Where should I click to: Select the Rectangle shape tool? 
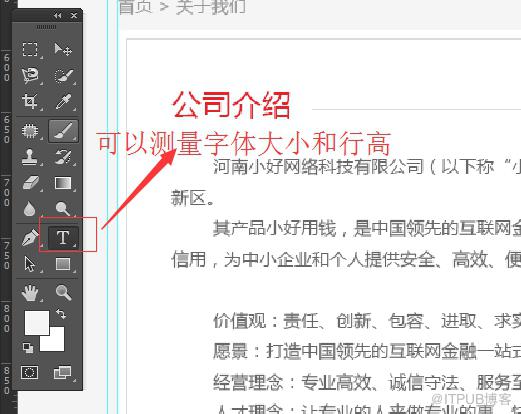(x=63, y=264)
